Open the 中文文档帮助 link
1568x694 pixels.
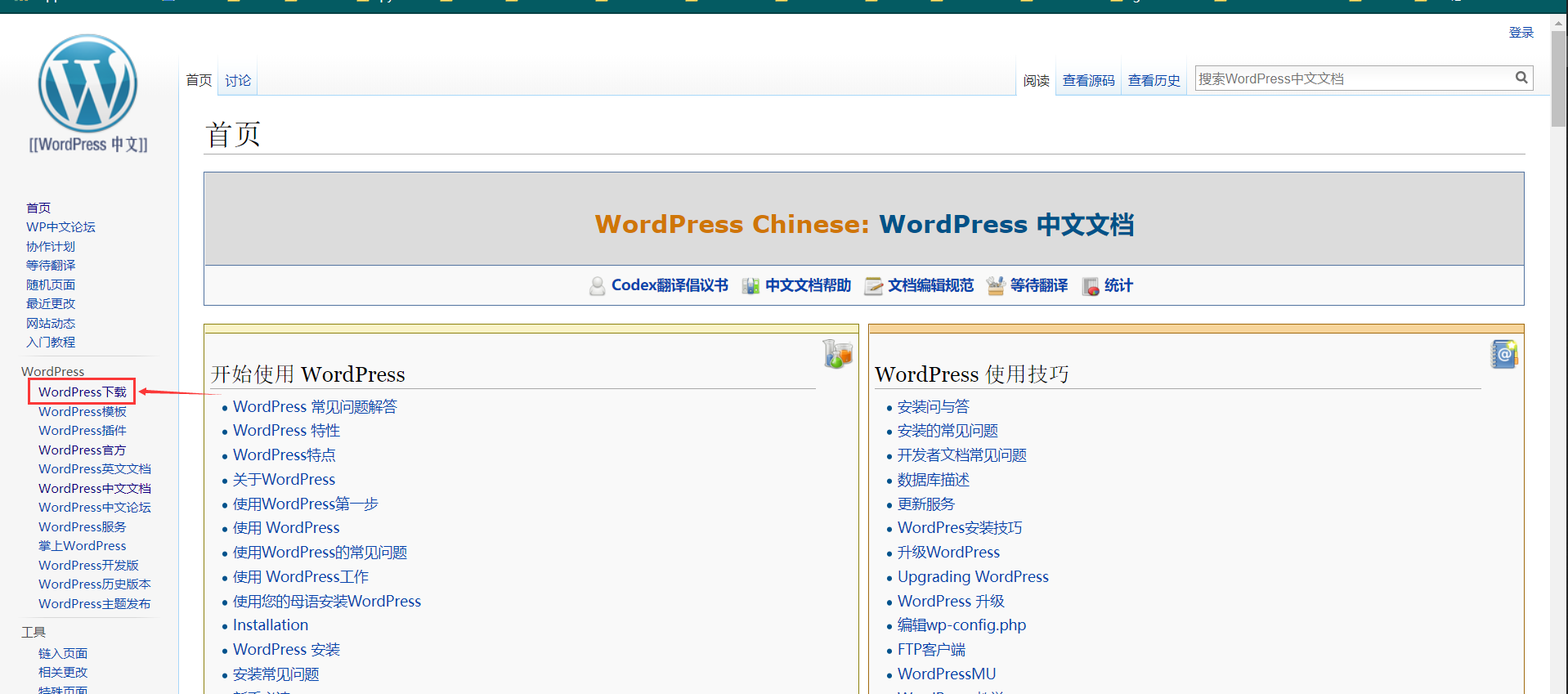coord(808,285)
